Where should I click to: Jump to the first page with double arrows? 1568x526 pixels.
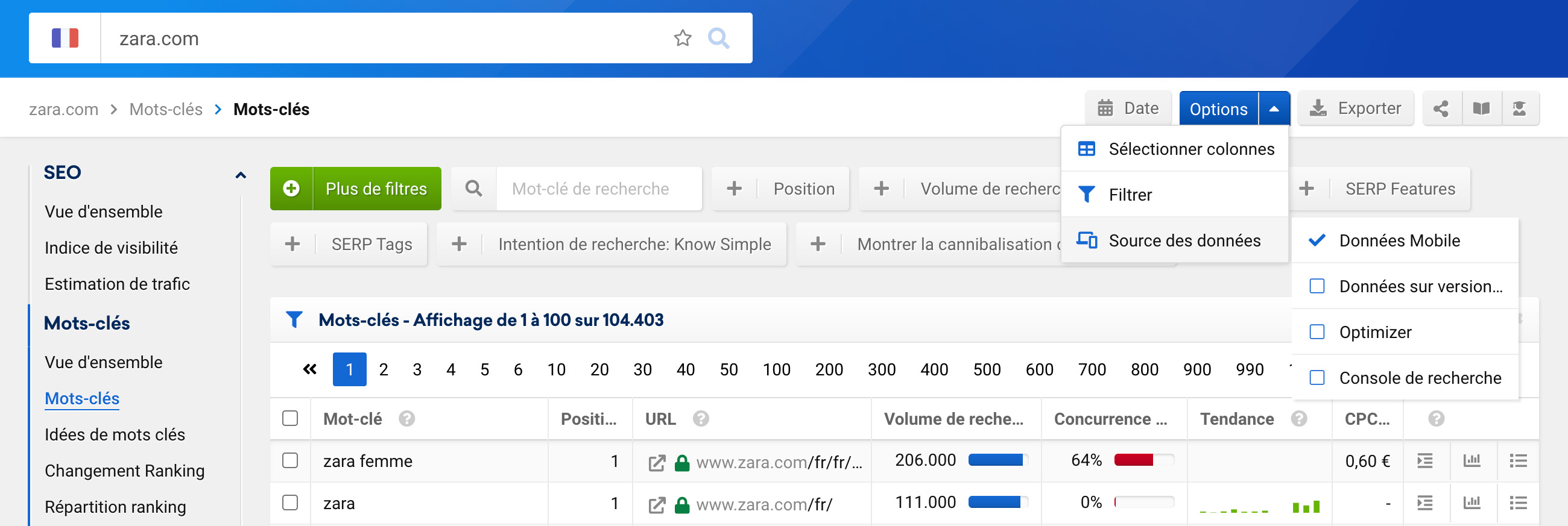(310, 369)
